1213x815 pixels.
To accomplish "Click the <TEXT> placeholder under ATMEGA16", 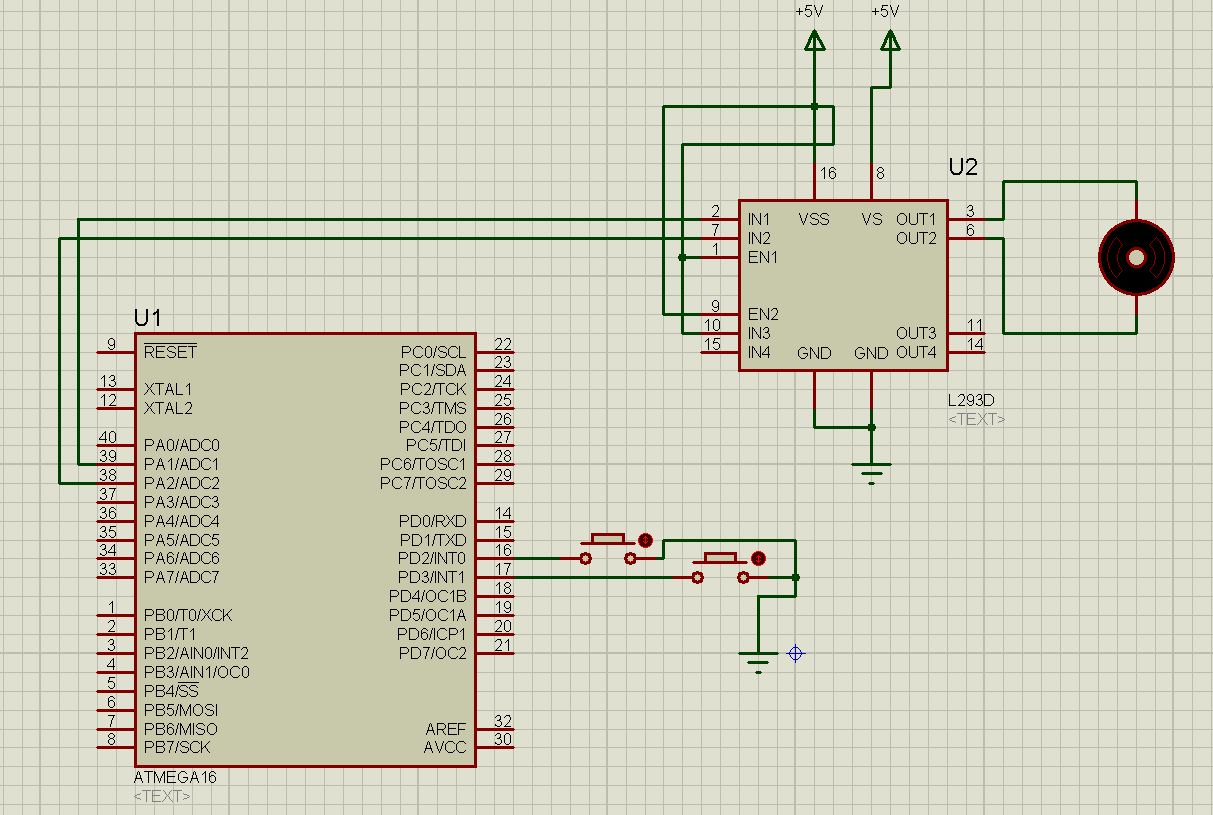I will (162, 796).
